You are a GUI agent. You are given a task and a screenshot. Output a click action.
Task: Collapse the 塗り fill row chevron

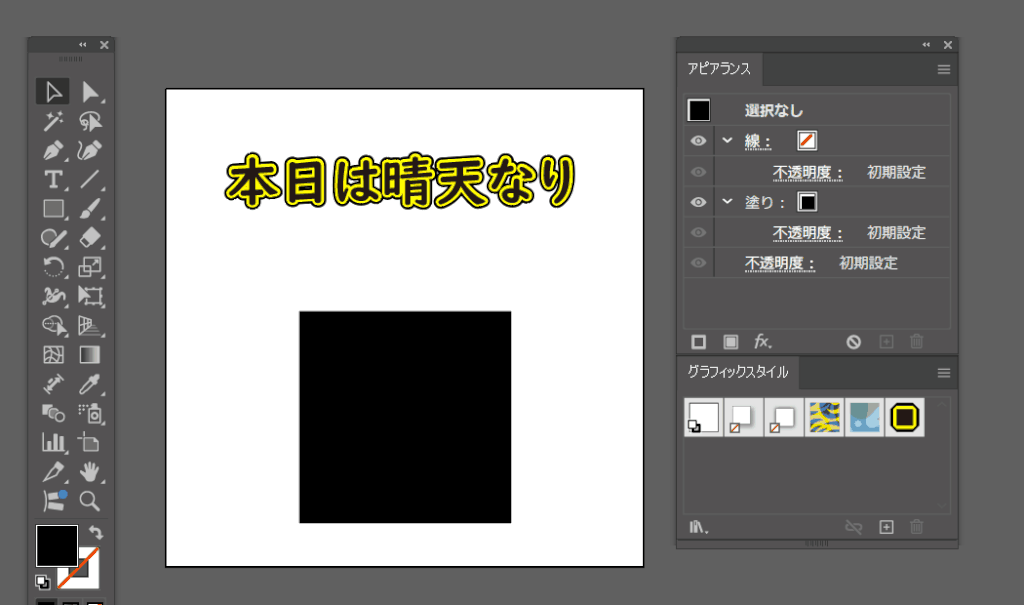tap(727, 202)
